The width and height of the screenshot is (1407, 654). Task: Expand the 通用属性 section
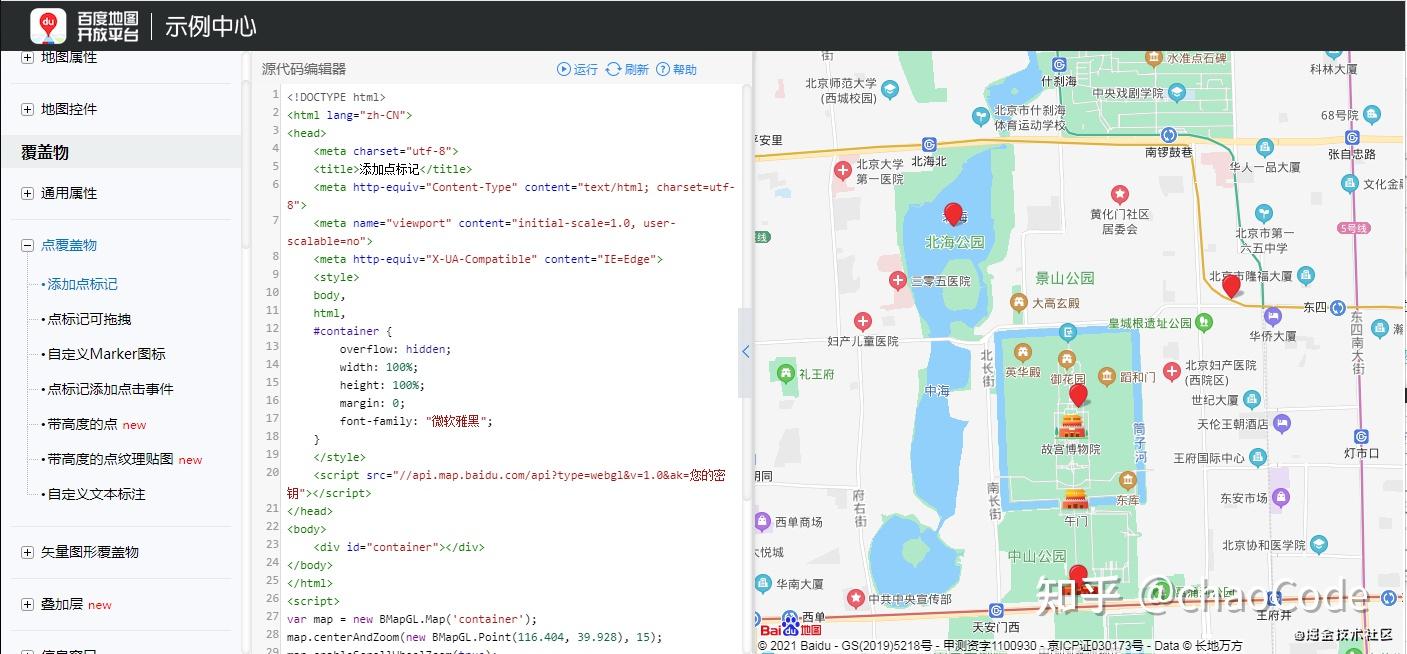tap(27, 193)
